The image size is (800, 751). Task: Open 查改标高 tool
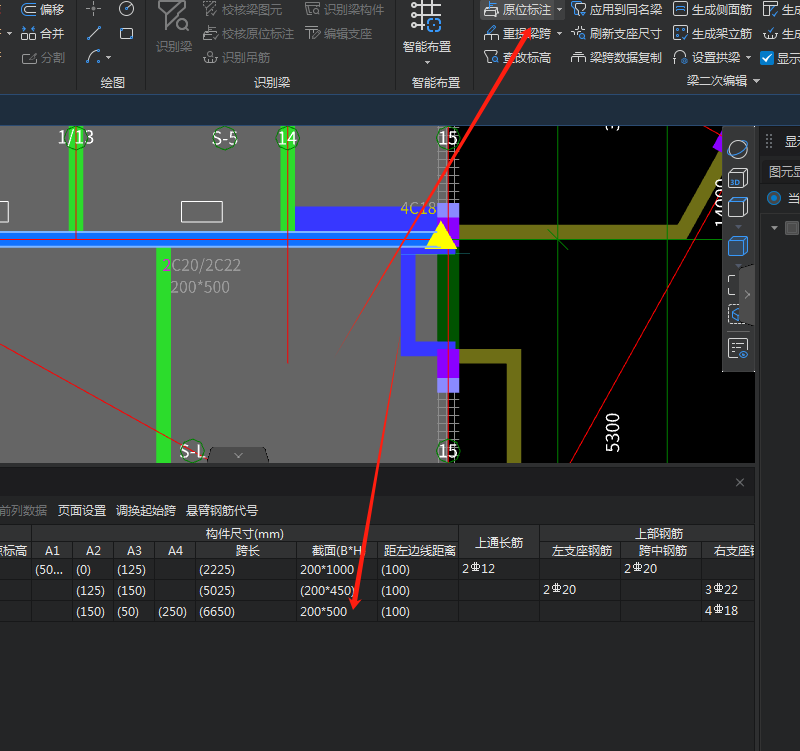pos(517,58)
